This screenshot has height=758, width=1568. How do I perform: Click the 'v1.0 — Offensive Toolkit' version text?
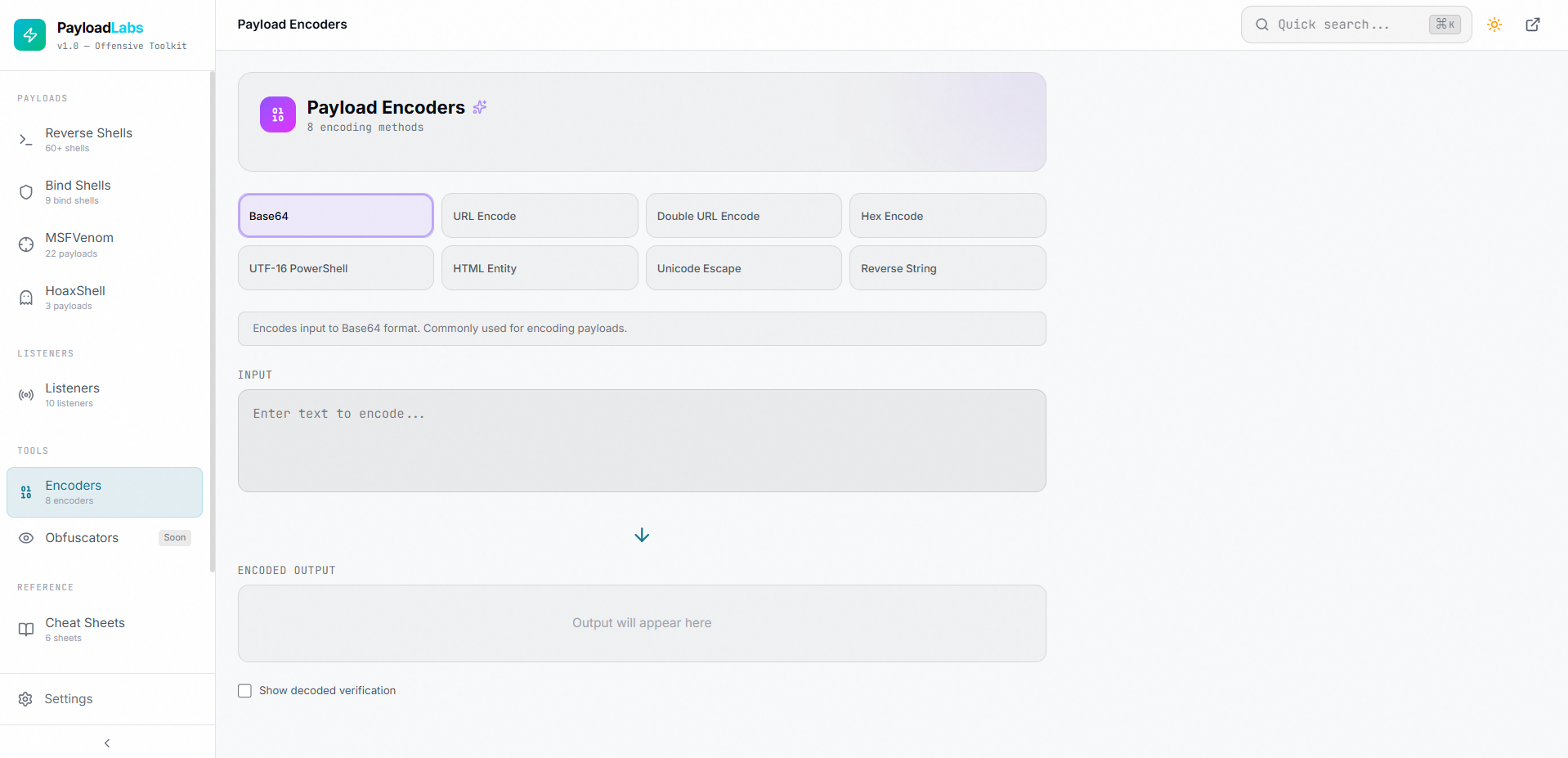click(122, 47)
